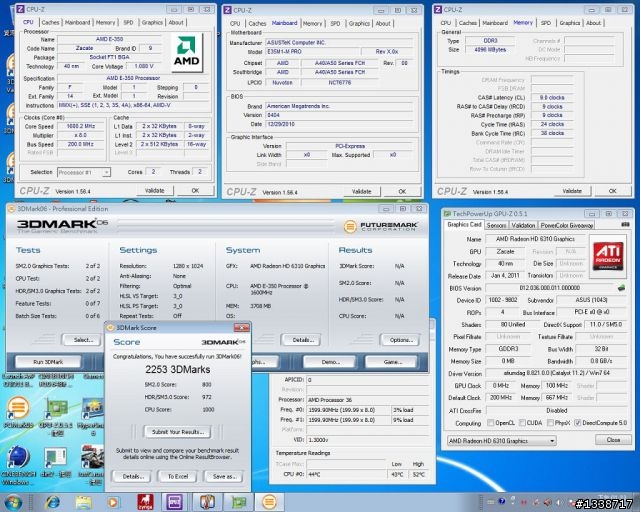This screenshot has height=512, width=640.
Task: Open the Windows Start menu orb
Action: tap(13, 502)
